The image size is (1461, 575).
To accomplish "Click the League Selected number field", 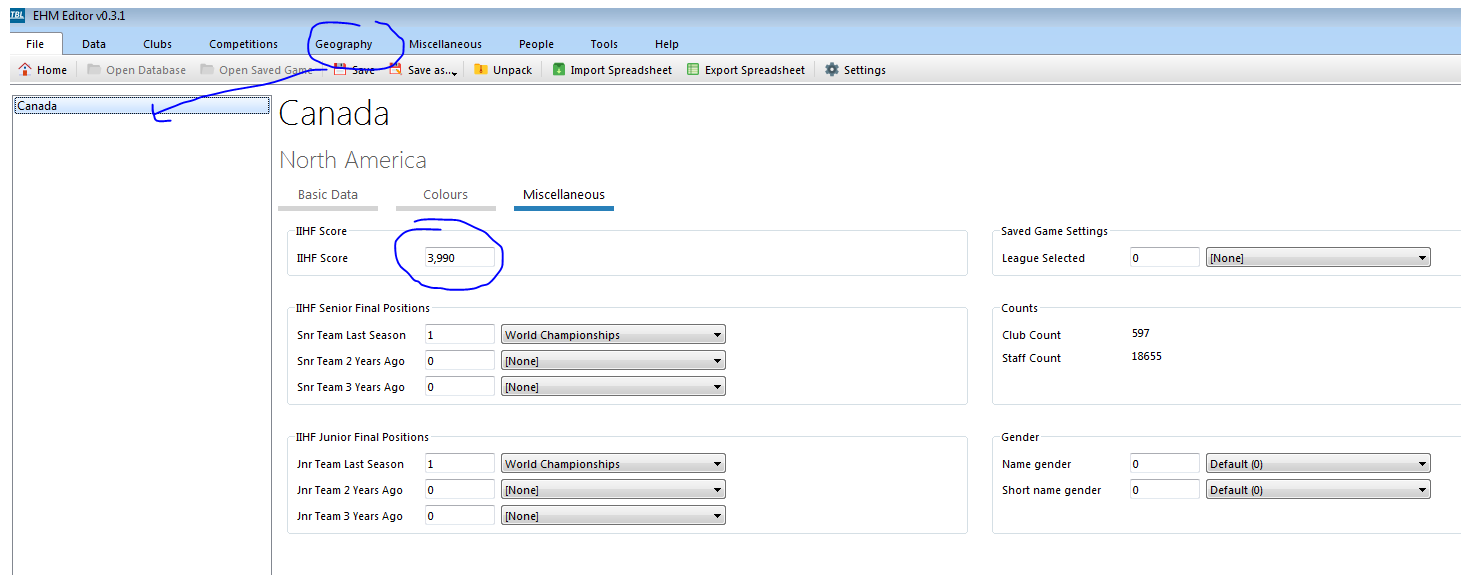I will pyautogui.click(x=1165, y=258).
